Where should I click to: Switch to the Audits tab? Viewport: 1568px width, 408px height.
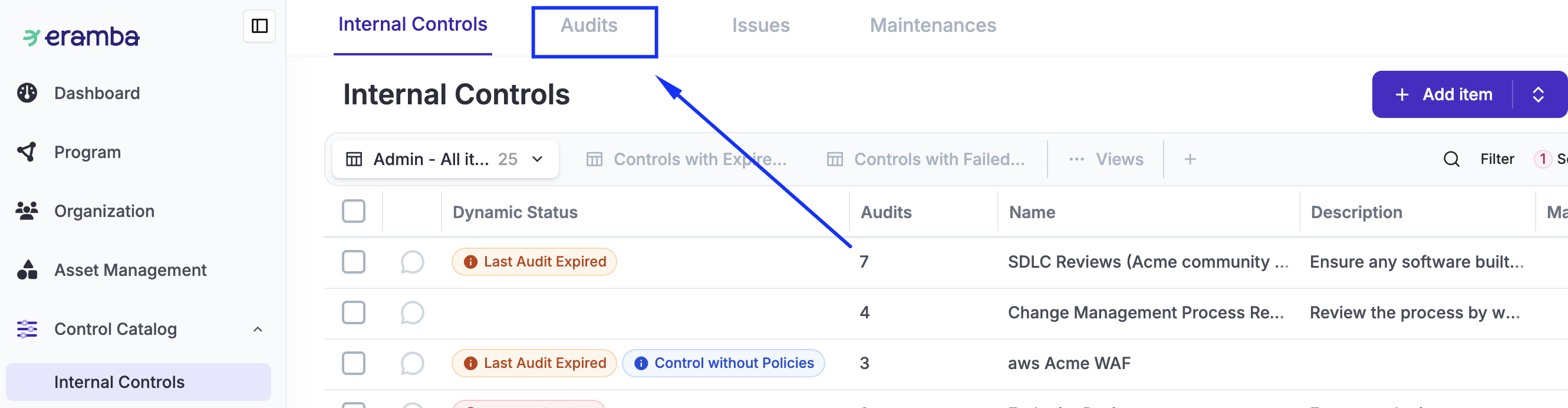click(589, 25)
